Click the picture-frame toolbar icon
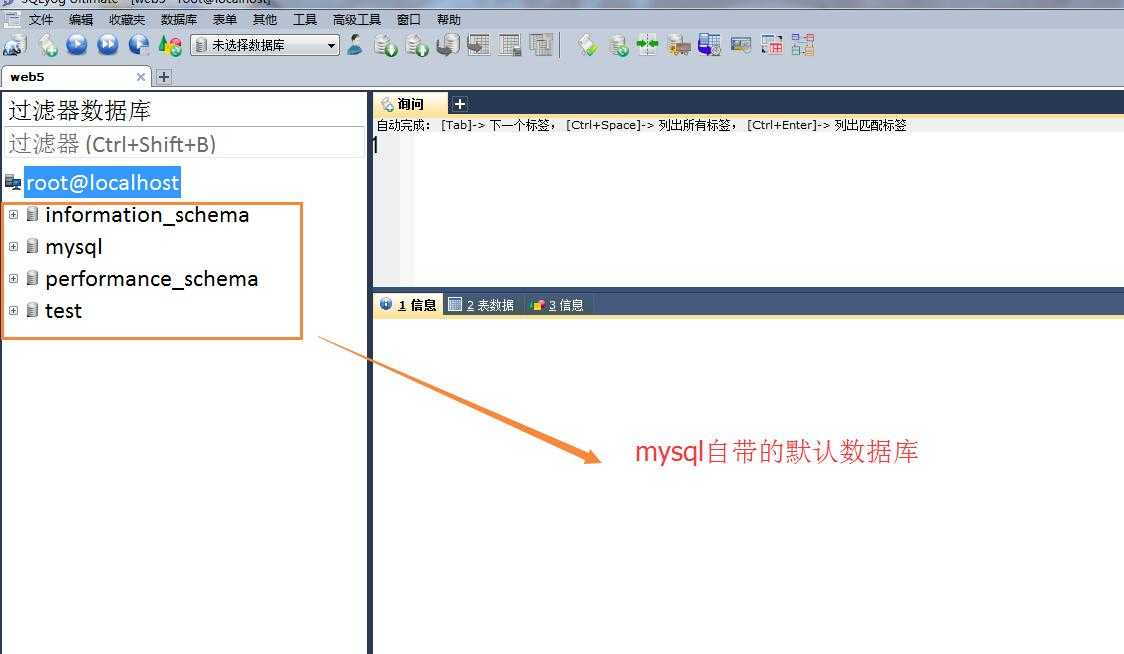This screenshot has height=654, width=1124. tap(740, 45)
